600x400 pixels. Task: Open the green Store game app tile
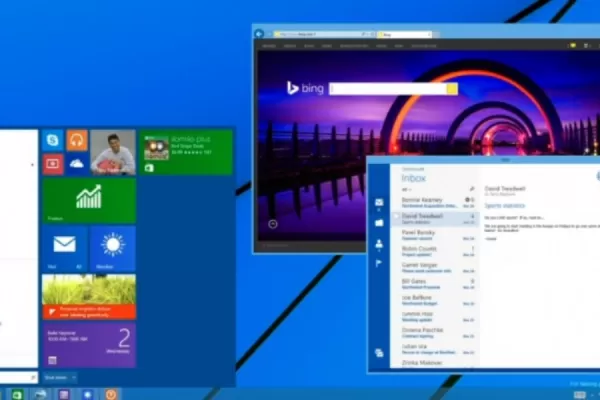click(x=186, y=152)
